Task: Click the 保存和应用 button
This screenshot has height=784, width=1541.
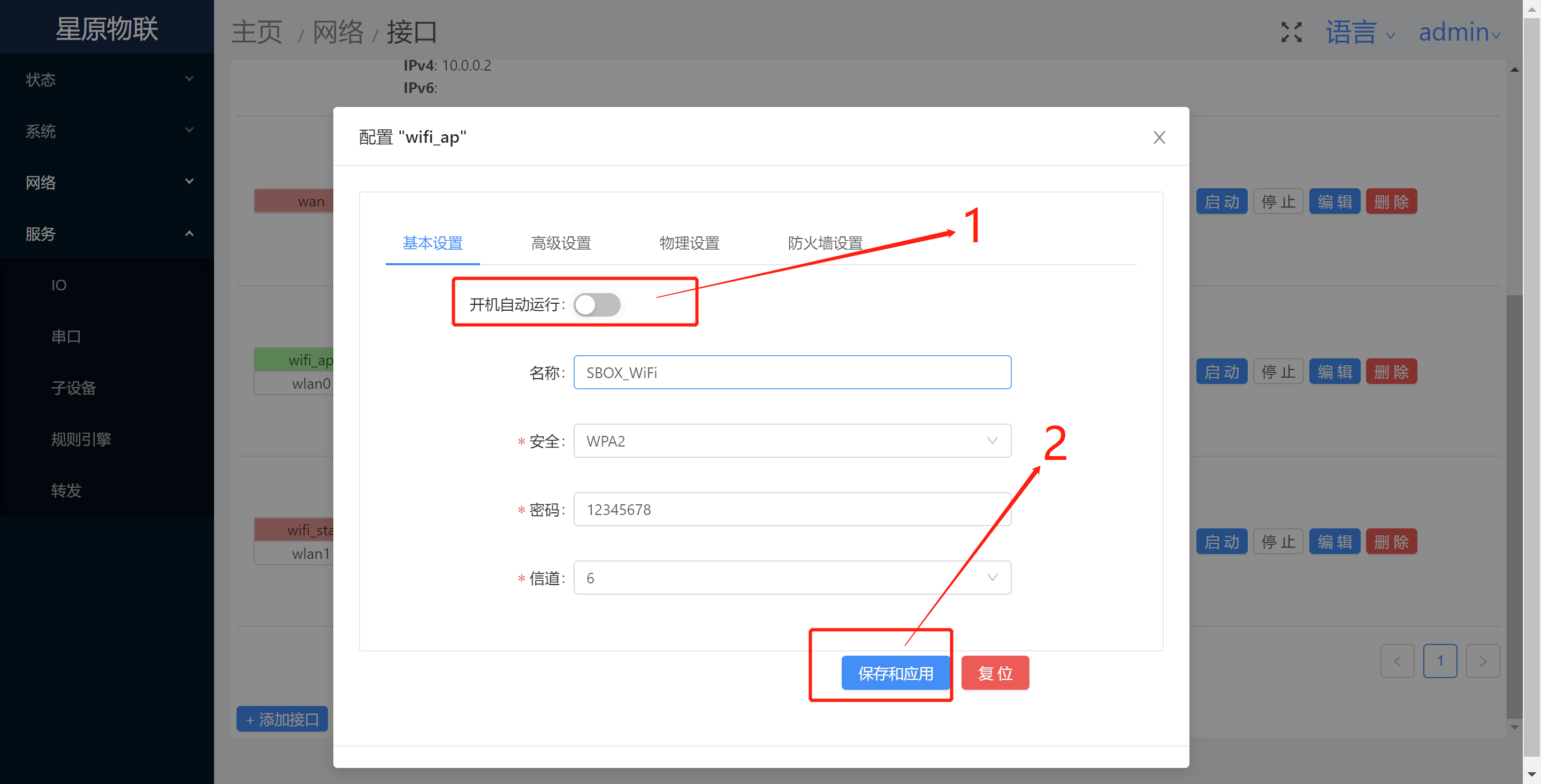Action: pyautogui.click(x=895, y=673)
